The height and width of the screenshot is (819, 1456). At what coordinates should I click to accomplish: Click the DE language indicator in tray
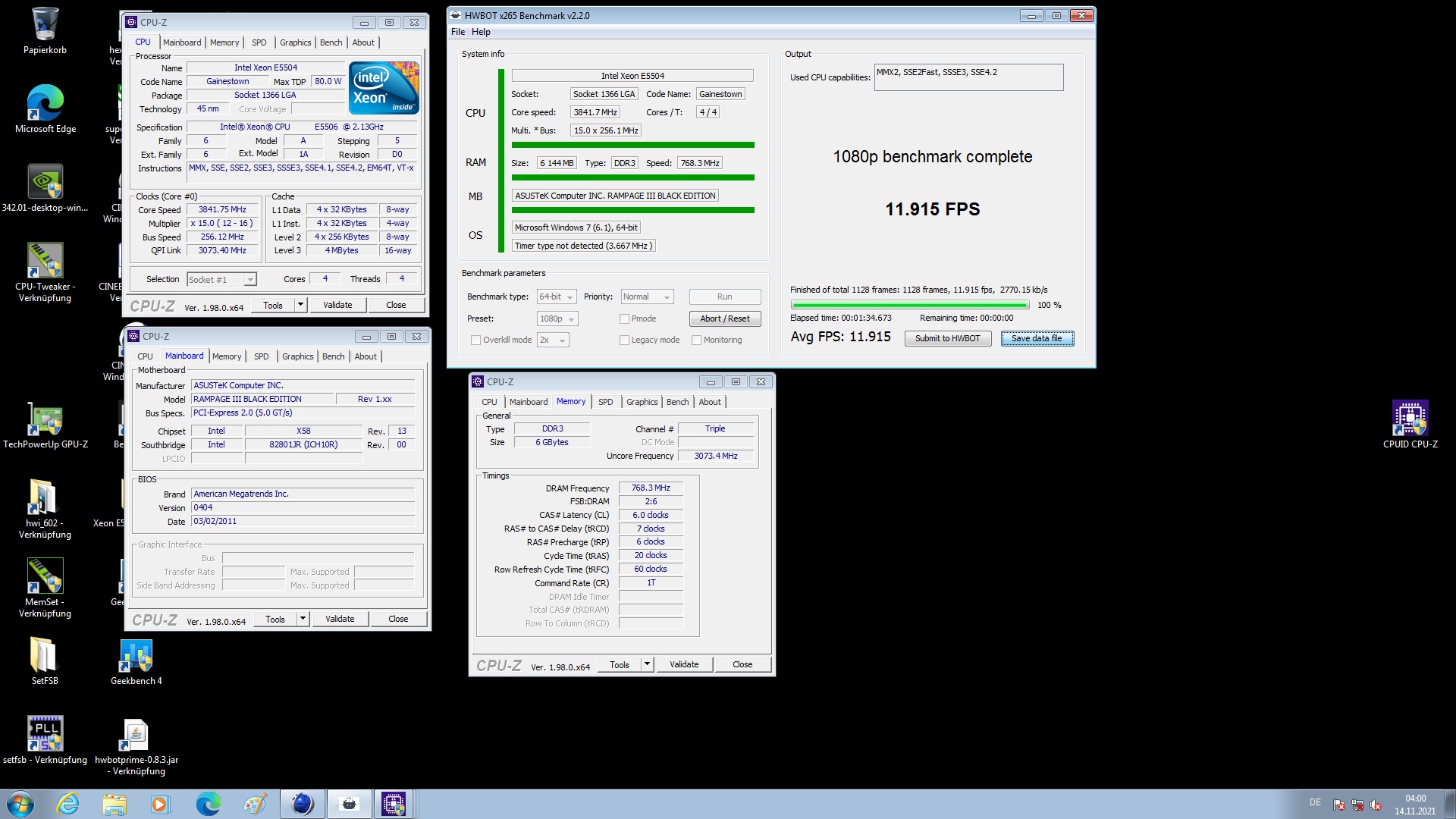[x=1315, y=802]
